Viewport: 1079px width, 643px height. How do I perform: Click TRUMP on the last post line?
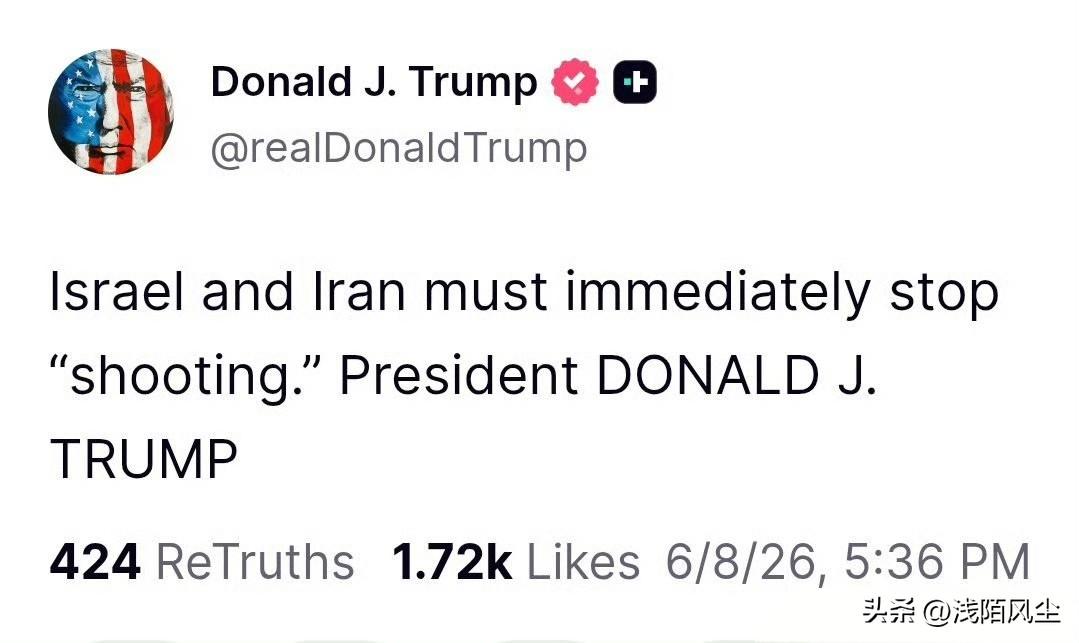[144, 460]
